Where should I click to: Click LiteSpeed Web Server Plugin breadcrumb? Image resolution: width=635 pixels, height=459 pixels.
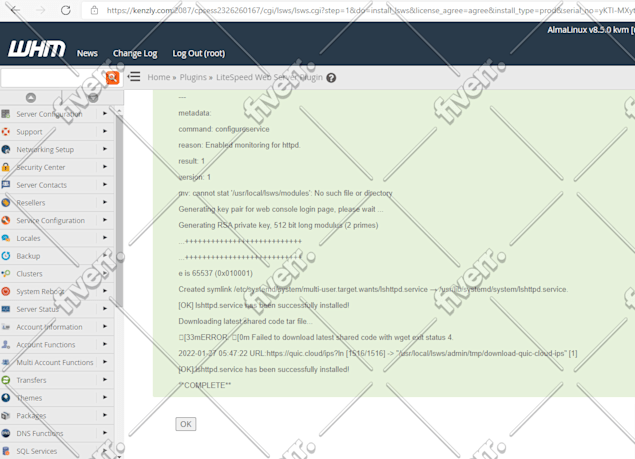[269, 77]
